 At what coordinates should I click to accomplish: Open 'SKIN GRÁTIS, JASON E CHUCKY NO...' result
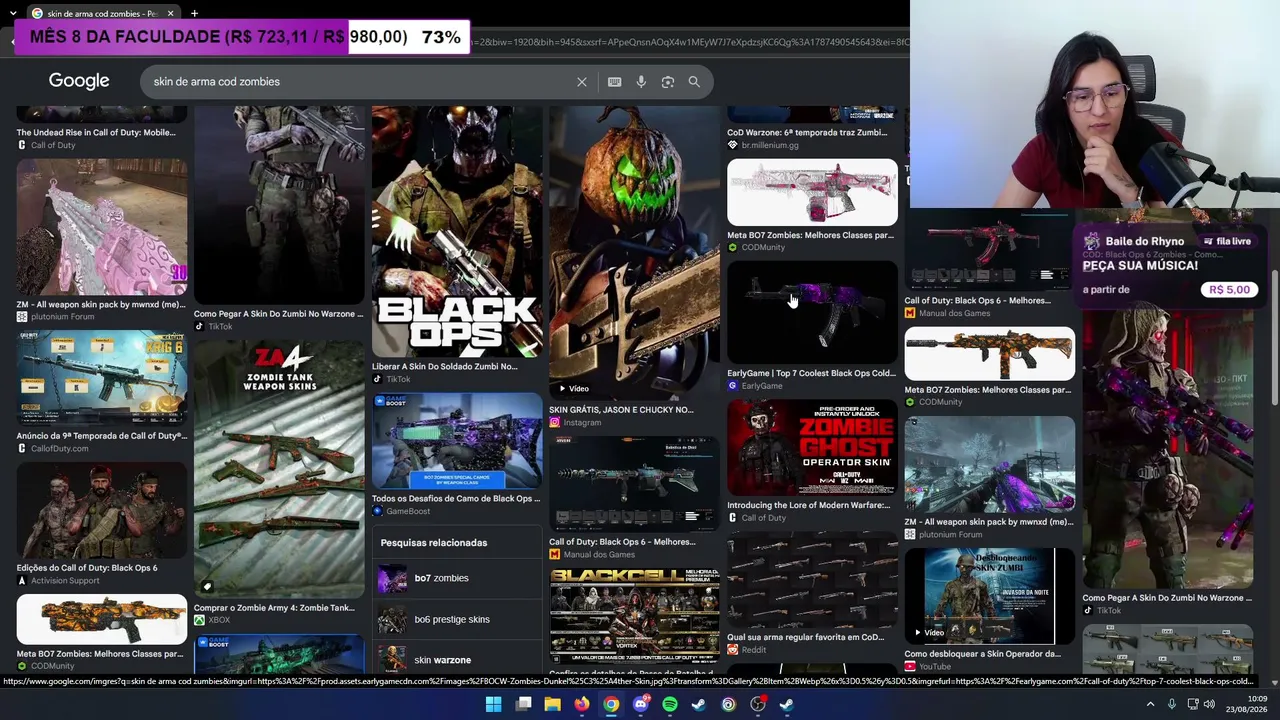click(621, 409)
